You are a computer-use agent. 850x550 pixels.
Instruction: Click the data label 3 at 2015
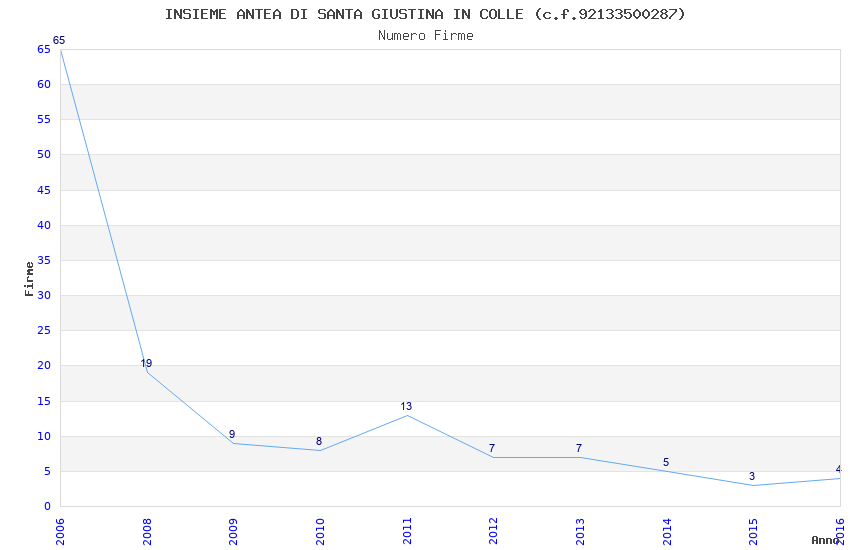(x=752, y=476)
